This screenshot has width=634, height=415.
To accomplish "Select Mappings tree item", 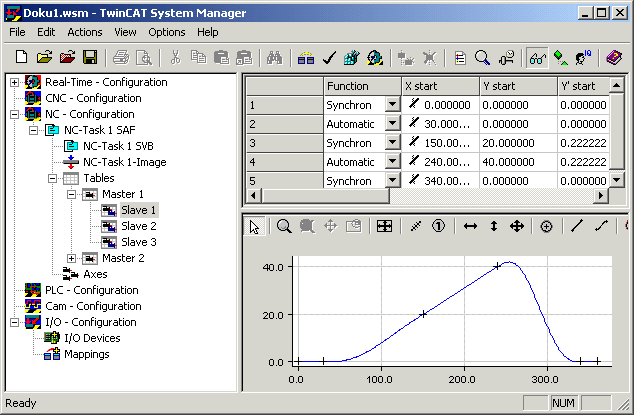I will [87, 354].
